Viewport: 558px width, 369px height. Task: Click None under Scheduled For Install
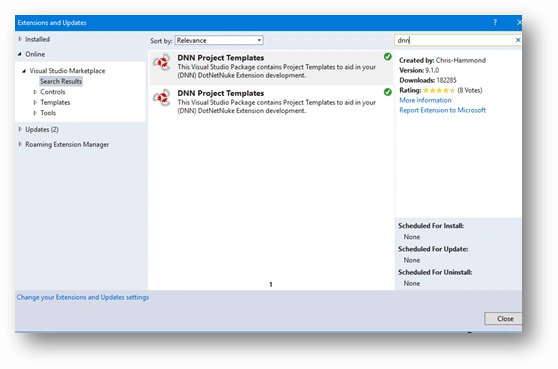point(412,237)
